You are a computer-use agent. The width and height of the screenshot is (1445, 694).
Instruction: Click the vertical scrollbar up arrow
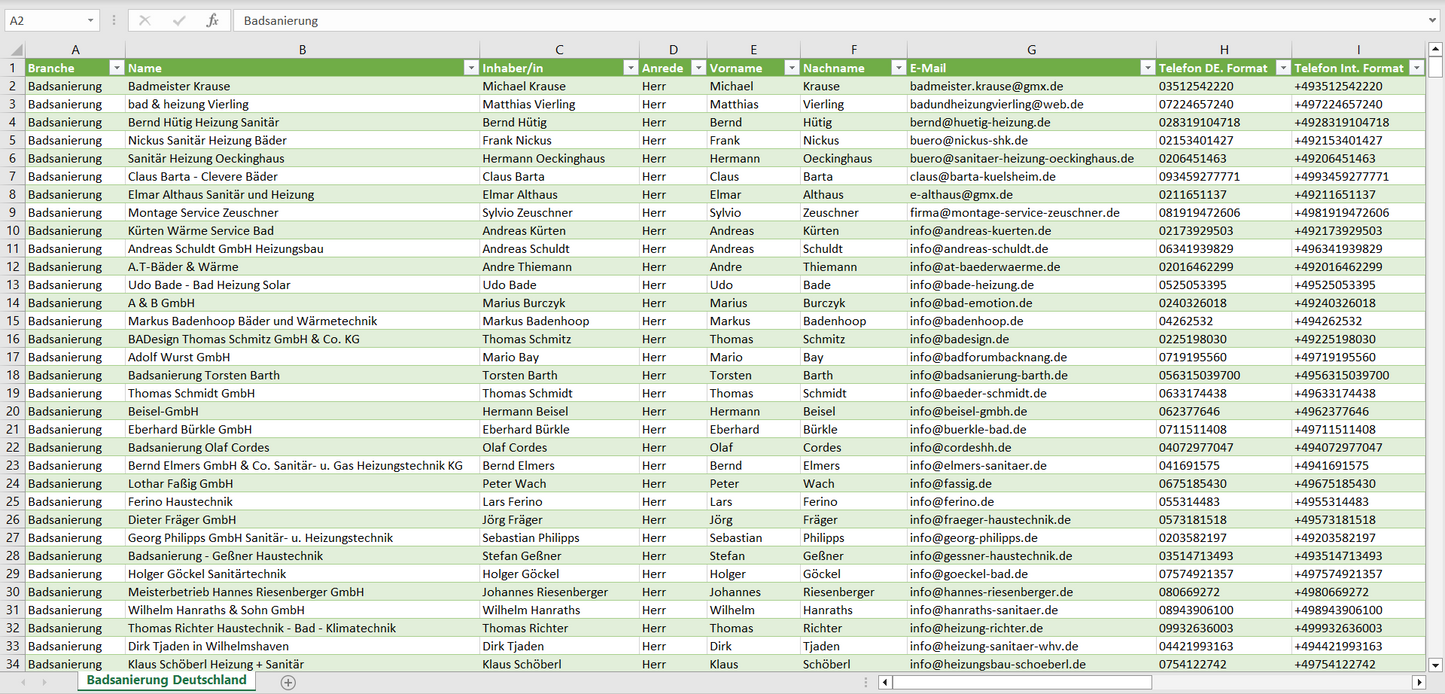[1436, 49]
